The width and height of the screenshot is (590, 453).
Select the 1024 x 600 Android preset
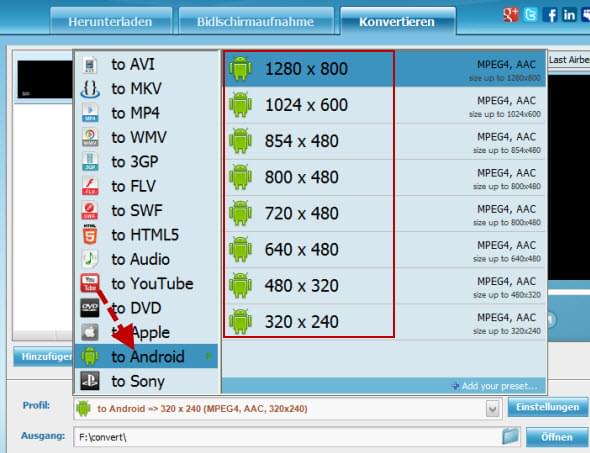coord(385,105)
